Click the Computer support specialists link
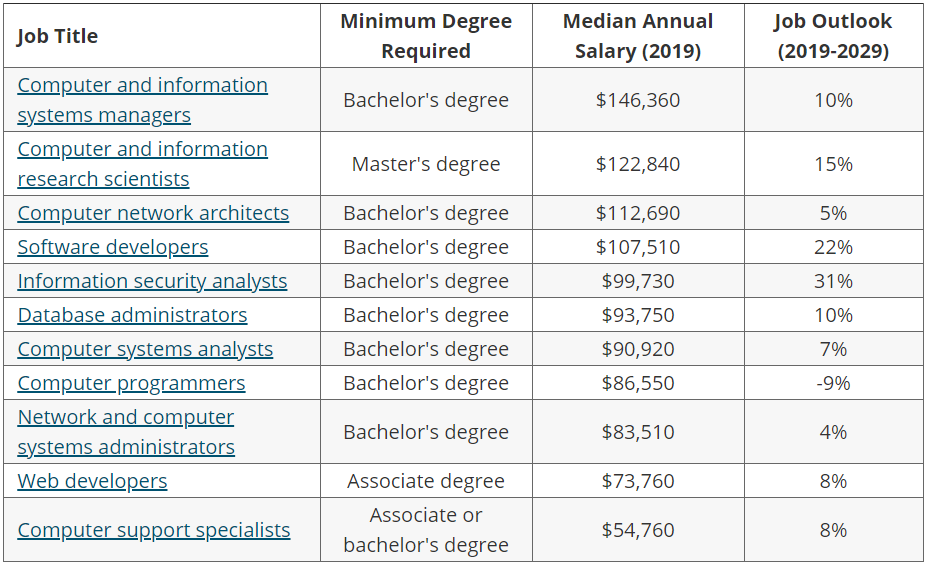Image resolution: width=927 pixels, height=565 pixels. coord(154,530)
